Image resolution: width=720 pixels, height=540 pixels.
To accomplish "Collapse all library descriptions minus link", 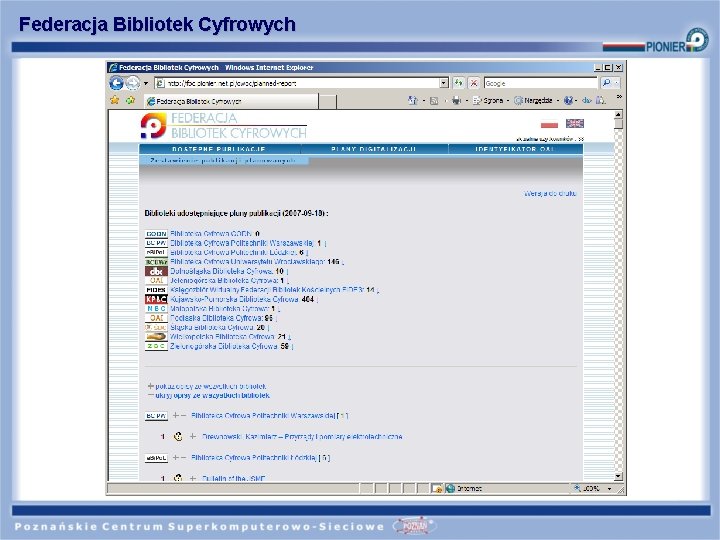I will tap(208, 395).
